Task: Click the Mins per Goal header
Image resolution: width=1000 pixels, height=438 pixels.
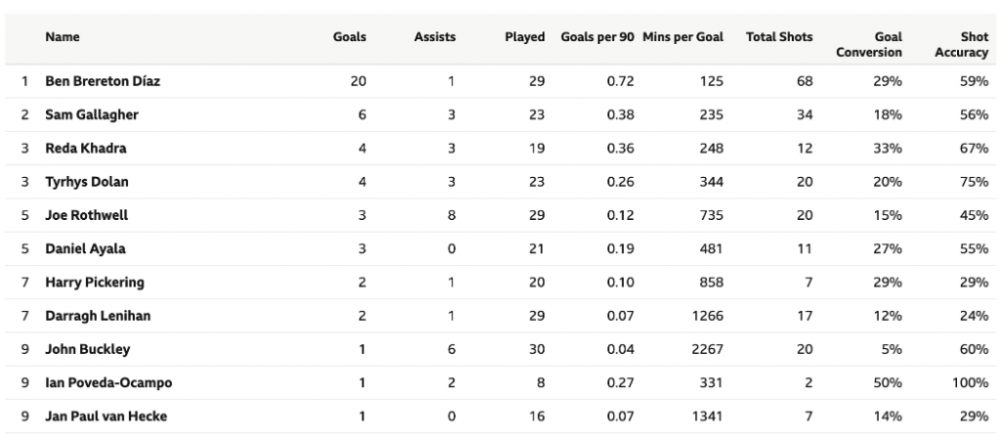Action: click(x=683, y=37)
